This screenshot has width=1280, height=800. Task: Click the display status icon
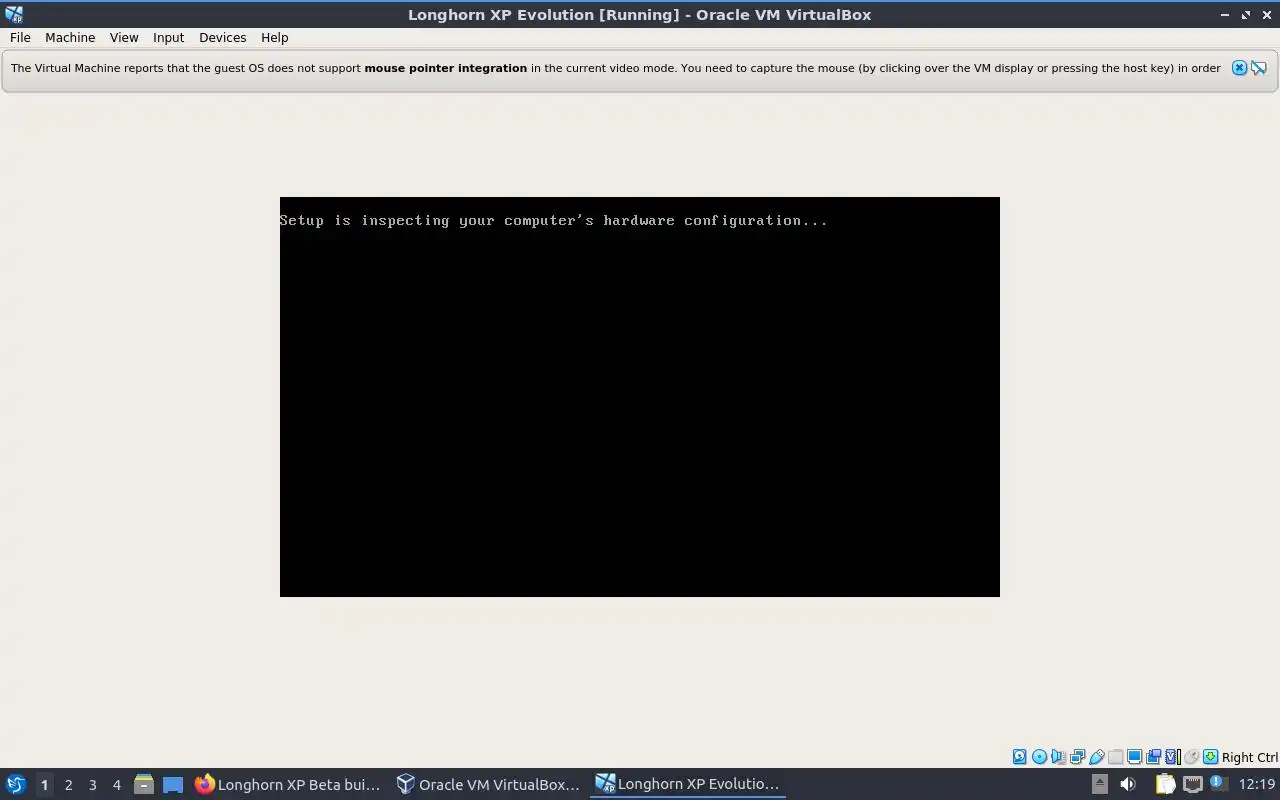pos(1134,757)
